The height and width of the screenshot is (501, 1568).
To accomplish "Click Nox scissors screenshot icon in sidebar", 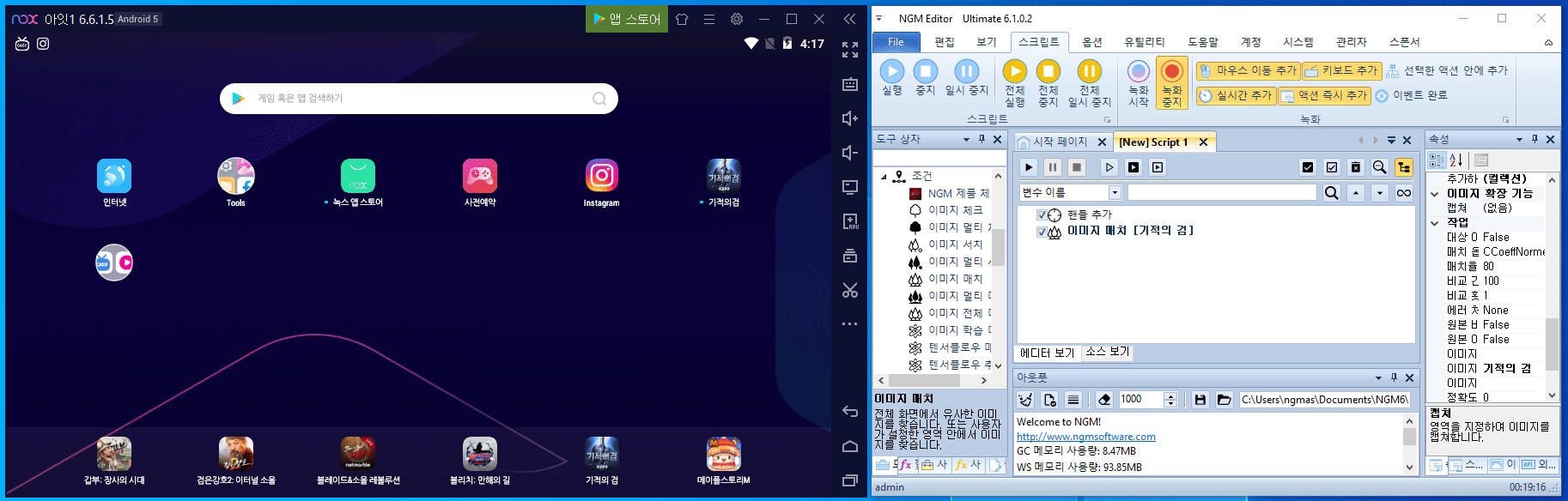I will pos(850,290).
